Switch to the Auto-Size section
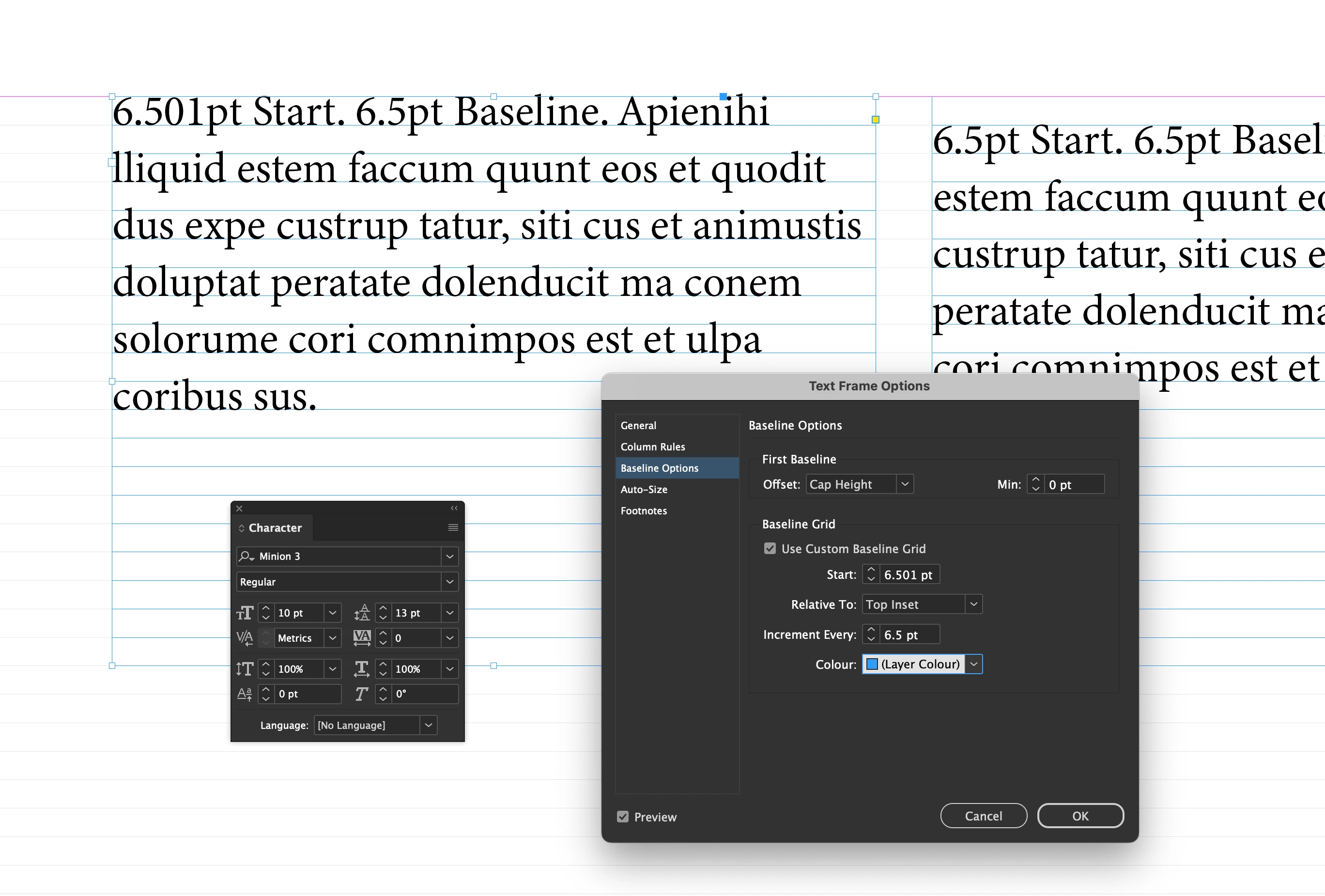This screenshot has width=1325, height=896. point(644,489)
